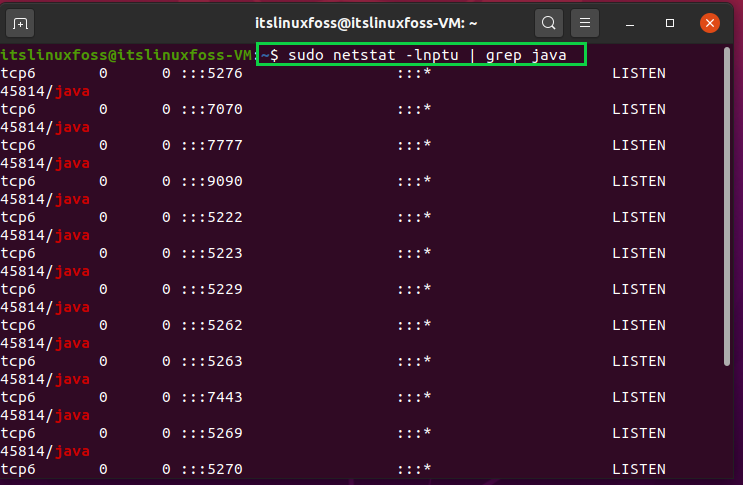Select the port :::5222 address

(x=212, y=217)
